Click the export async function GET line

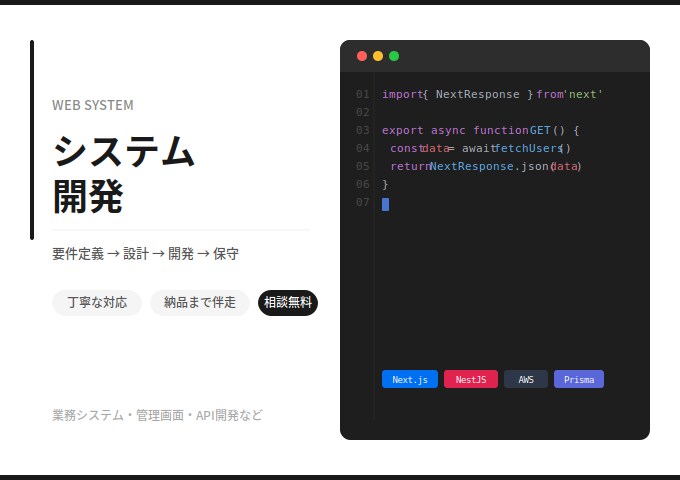pyautogui.click(x=481, y=131)
